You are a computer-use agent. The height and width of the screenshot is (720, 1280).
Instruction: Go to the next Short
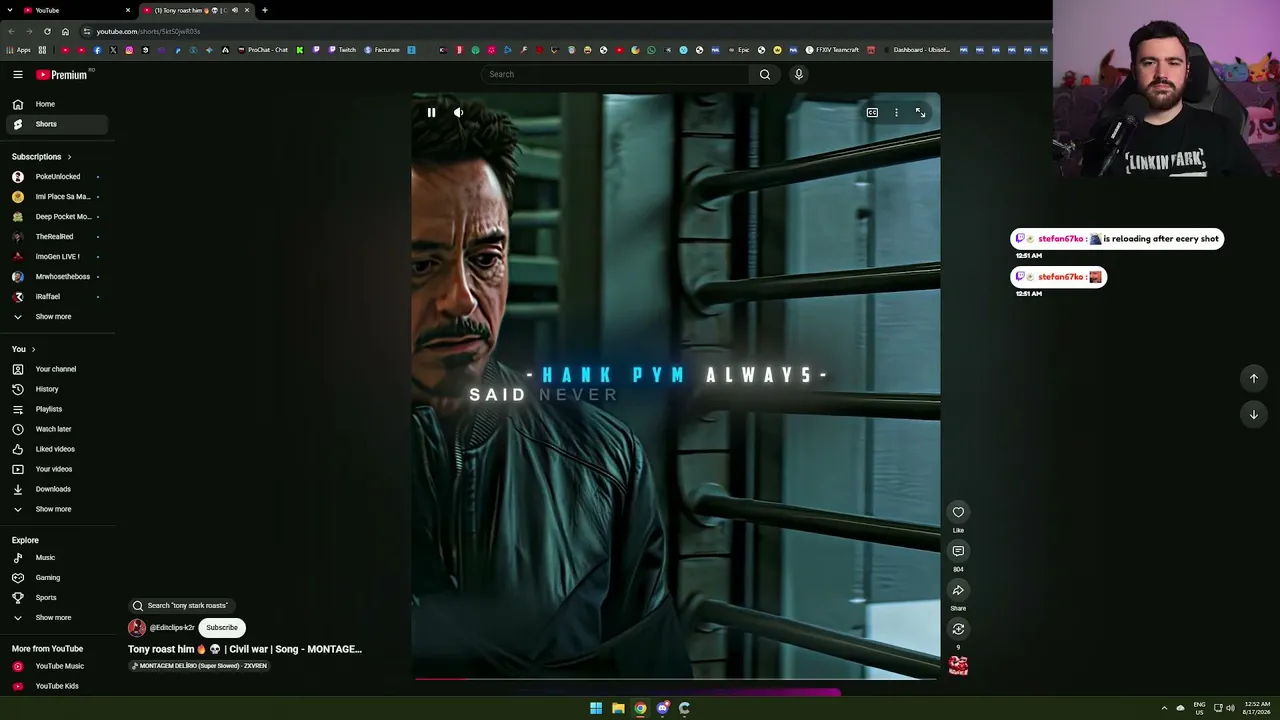coord(1253,414)
